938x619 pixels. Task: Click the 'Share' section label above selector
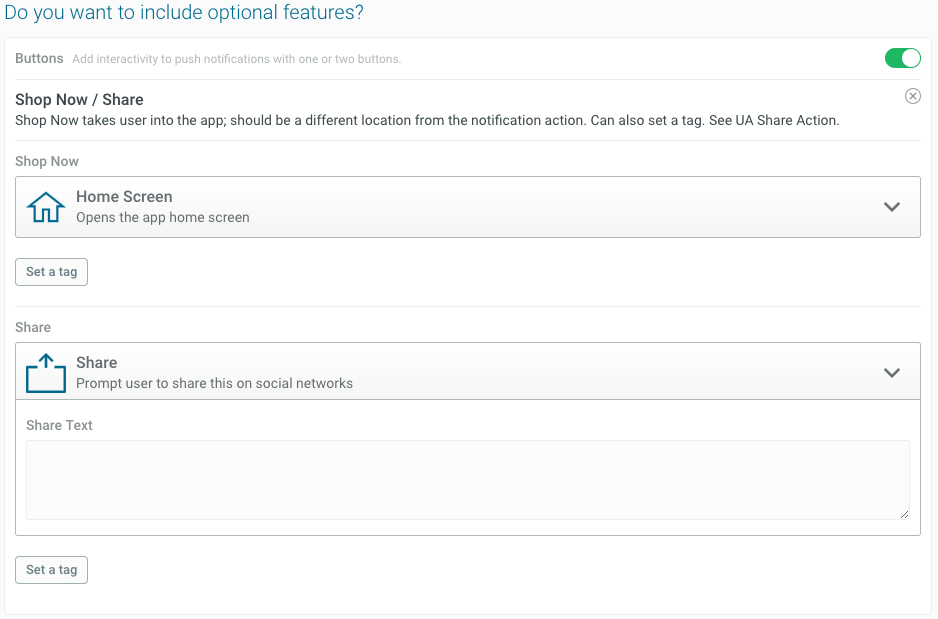(33, 327)
